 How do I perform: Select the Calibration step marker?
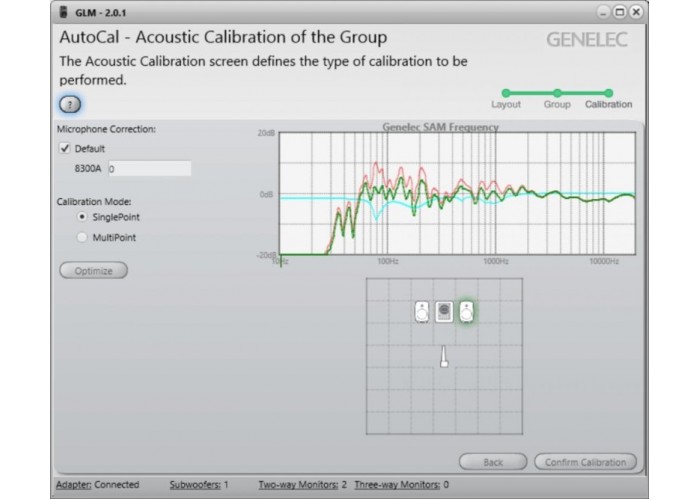(608, 93)
